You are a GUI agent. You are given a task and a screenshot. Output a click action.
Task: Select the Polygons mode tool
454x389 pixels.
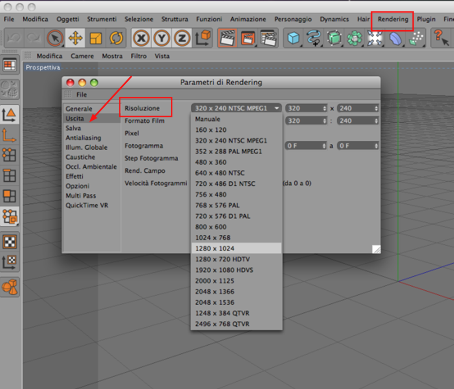9,196
